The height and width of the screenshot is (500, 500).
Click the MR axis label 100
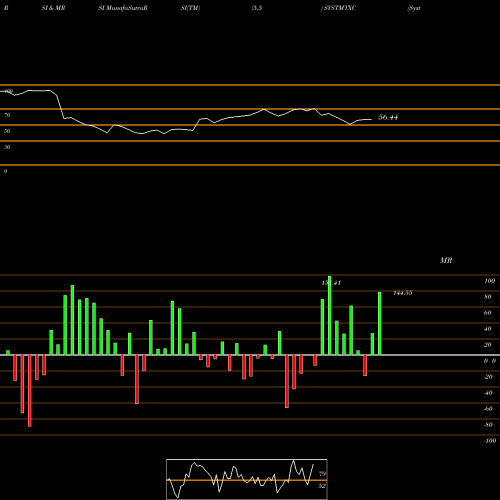[489, 281]
